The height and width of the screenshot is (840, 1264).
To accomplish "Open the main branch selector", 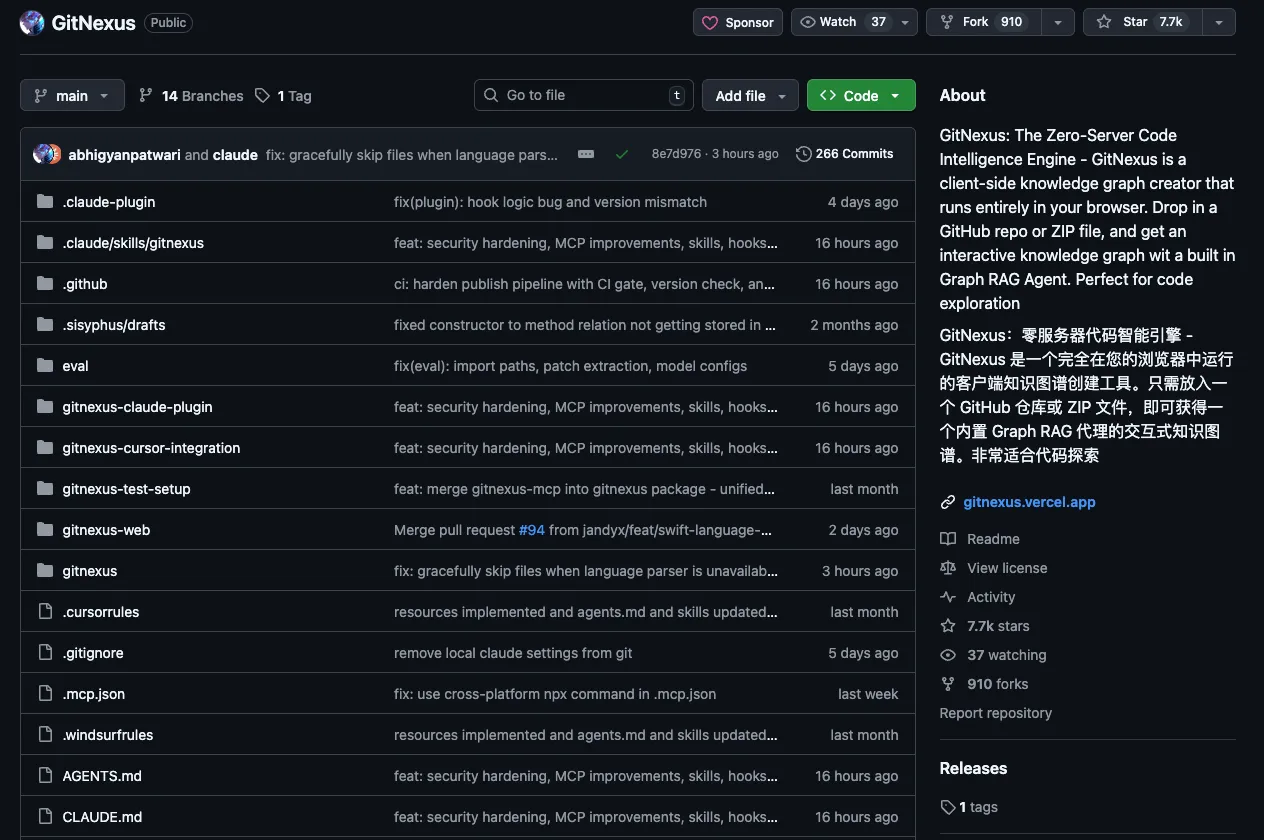I will click(x=72, y=96).
